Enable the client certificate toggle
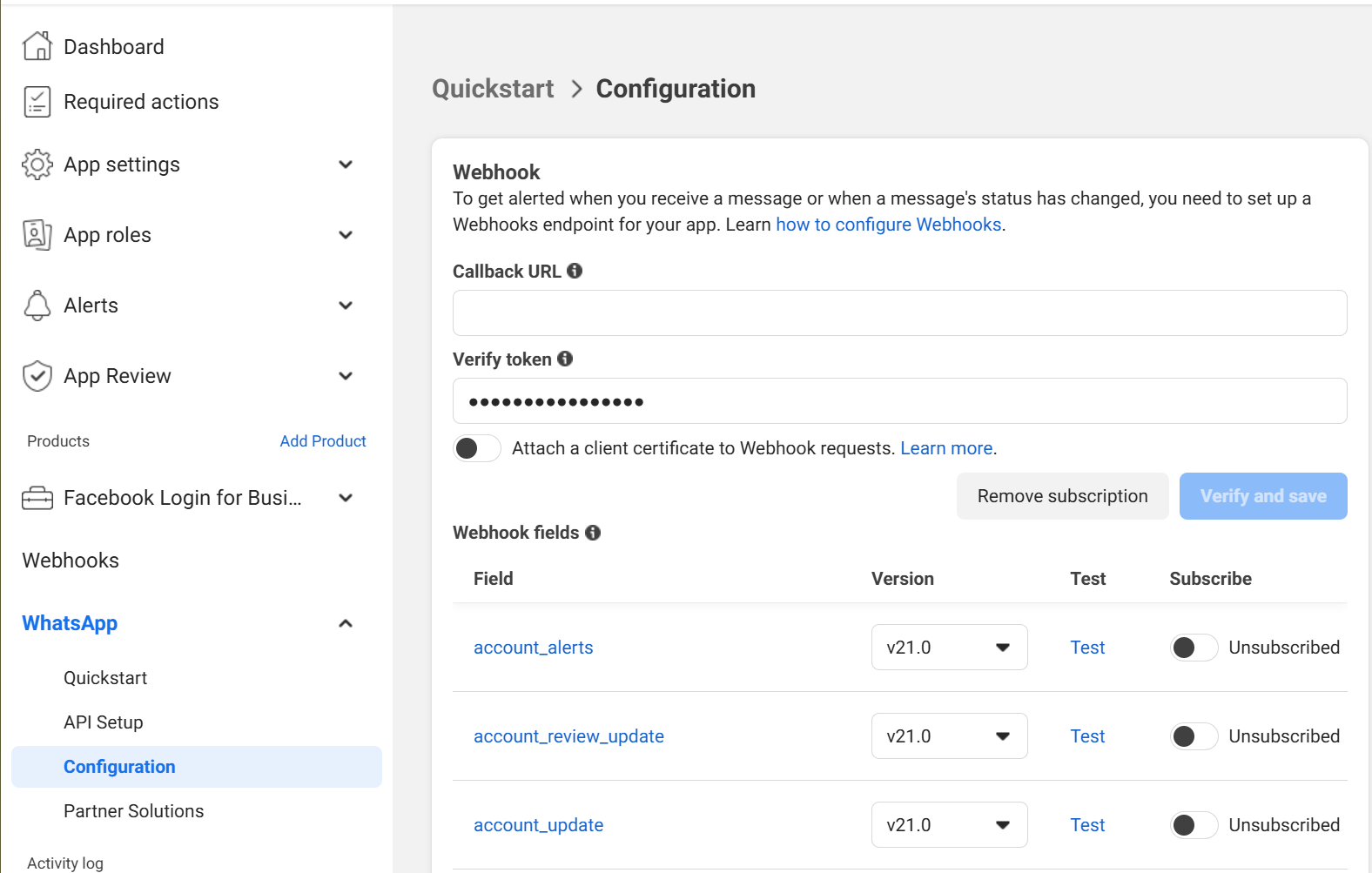Screen dimensions: 1372x873 [476, 448]
